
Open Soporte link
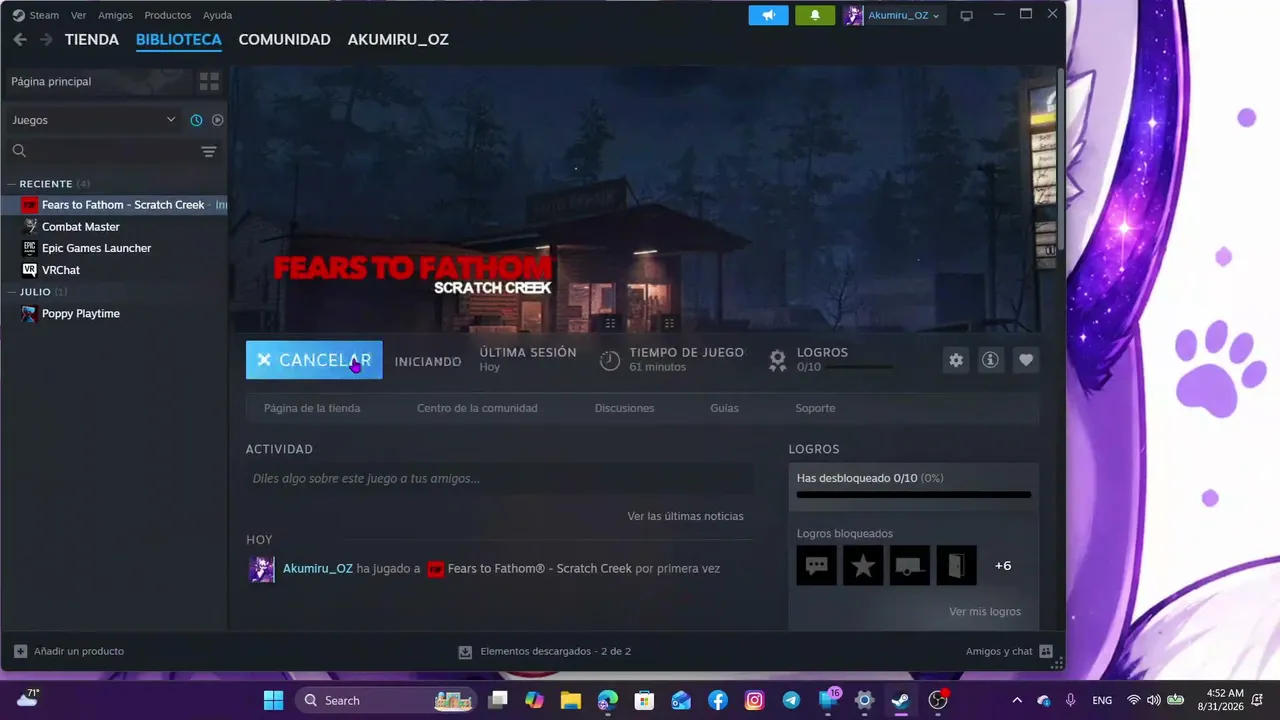[x=815, y=408]
